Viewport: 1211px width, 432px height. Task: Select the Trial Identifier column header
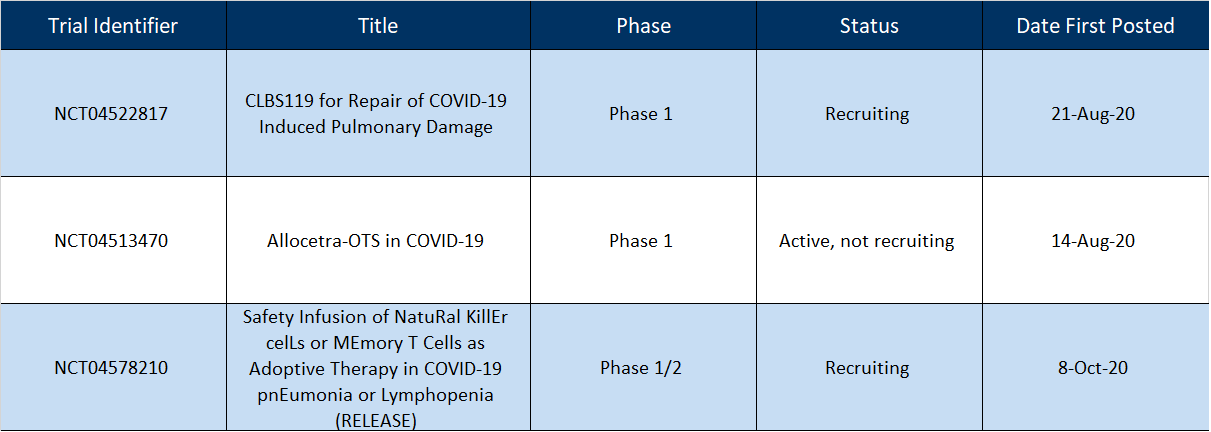click(113, 26)
